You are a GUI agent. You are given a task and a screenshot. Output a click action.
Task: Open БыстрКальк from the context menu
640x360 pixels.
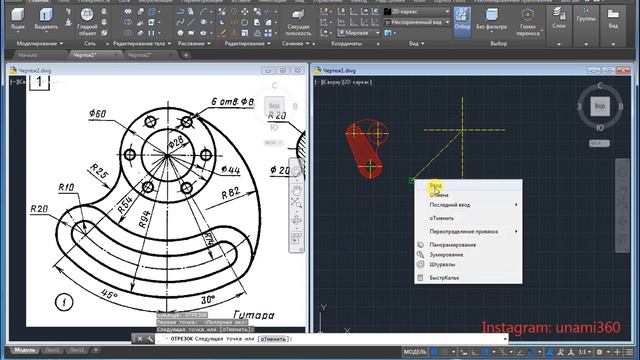pyautogui.click(x=468, y=278)
